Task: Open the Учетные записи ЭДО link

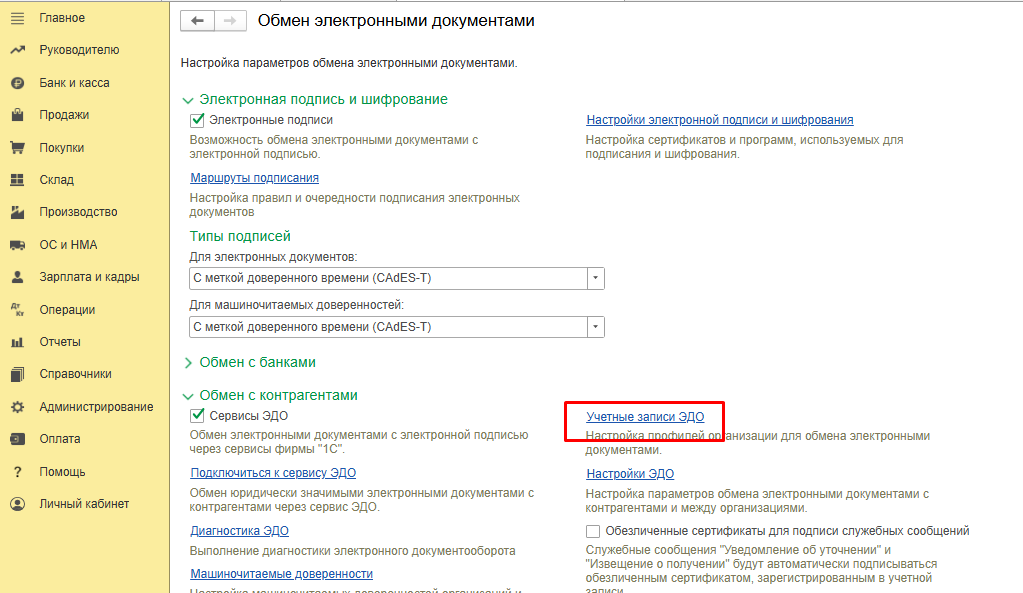Action: tap(645, 417)
